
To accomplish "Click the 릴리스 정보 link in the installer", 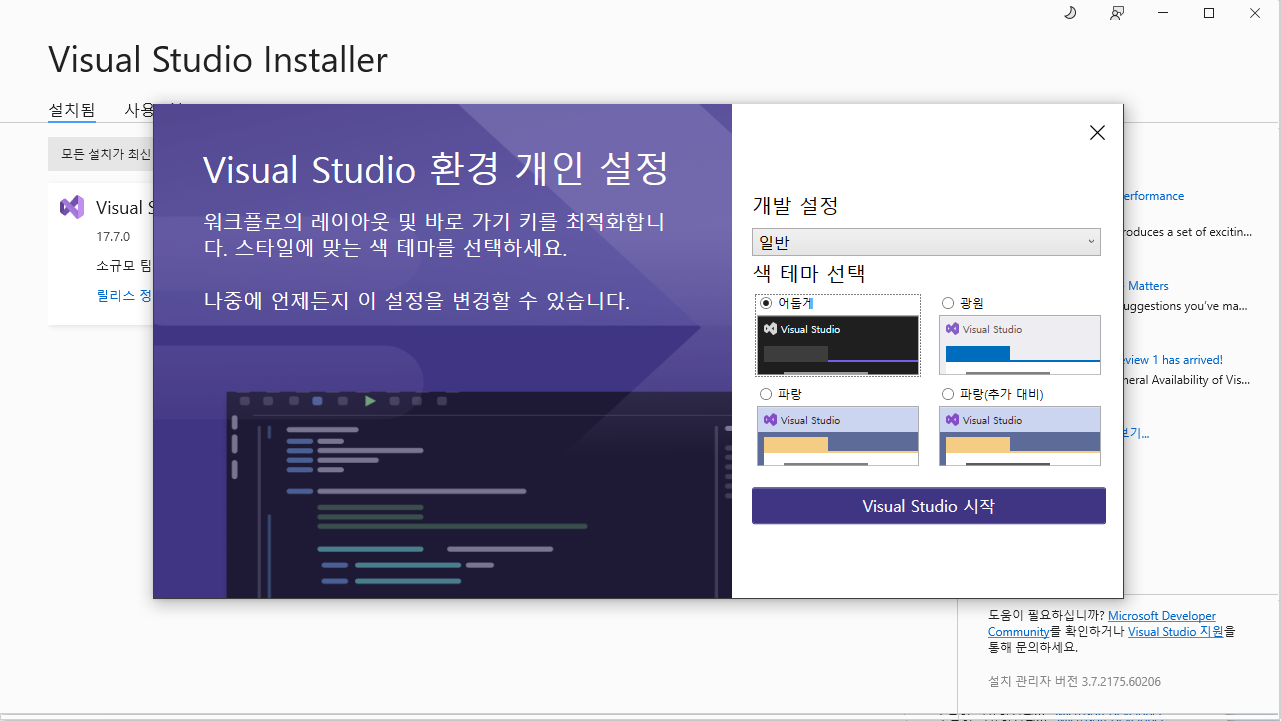I will (124, 295).
